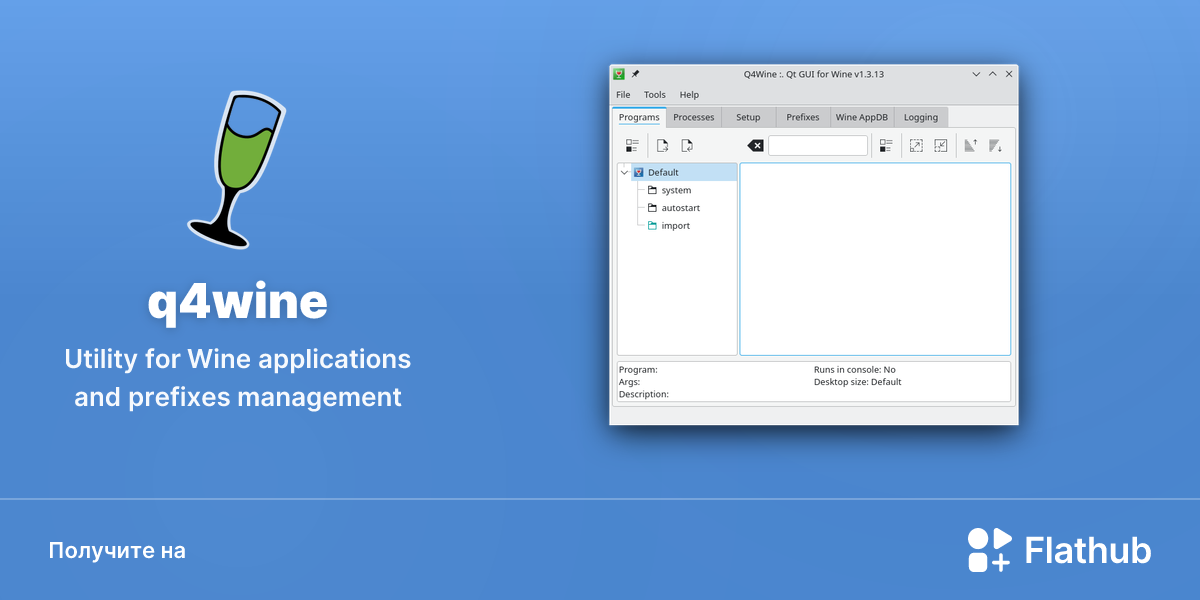The image size is (1200, 600).
Task: Select the import folder label
Action: pyautogui.click(x=676, y=226)
